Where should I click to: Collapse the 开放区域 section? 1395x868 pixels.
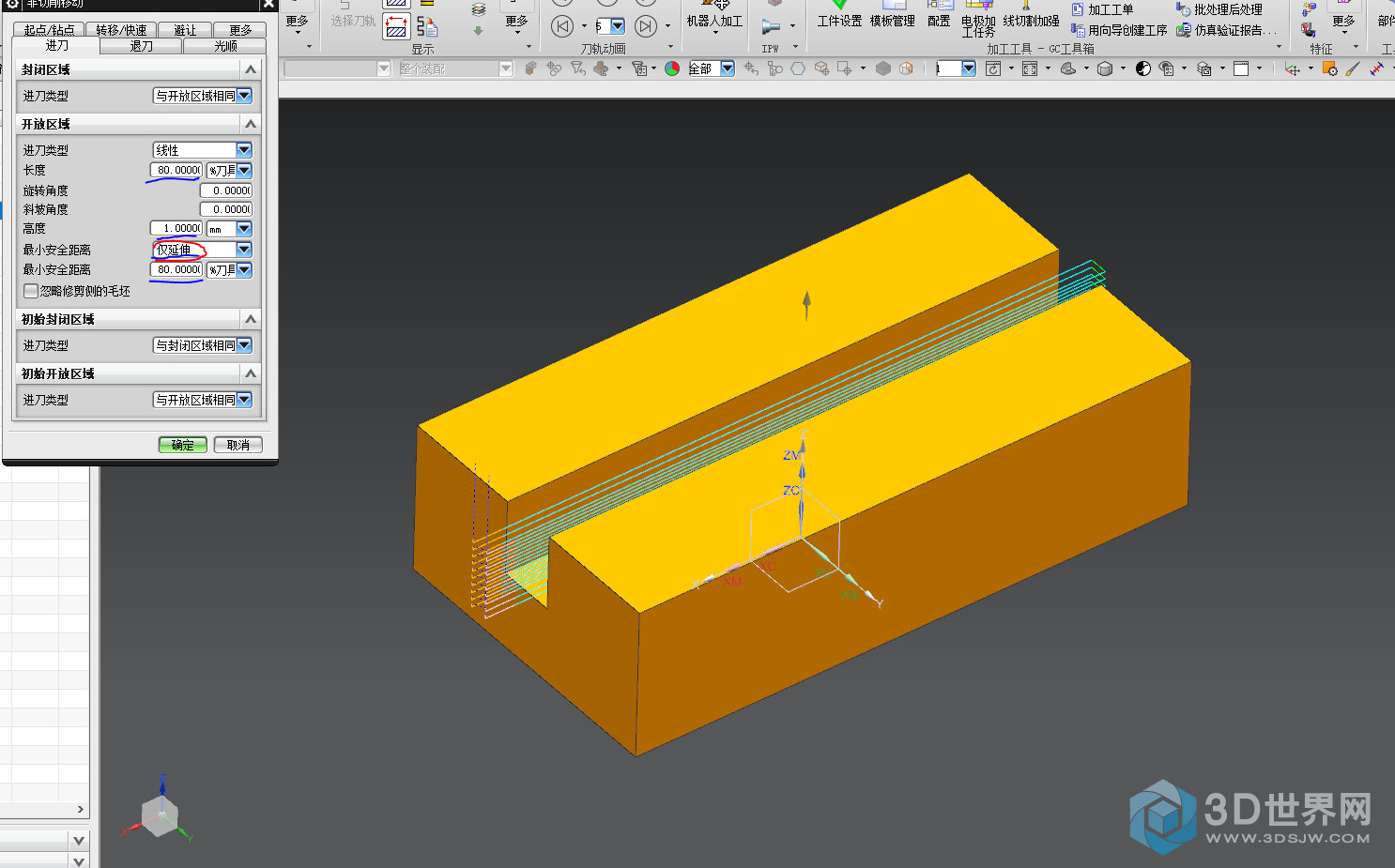pyautogui.click(x=251, y=124)
